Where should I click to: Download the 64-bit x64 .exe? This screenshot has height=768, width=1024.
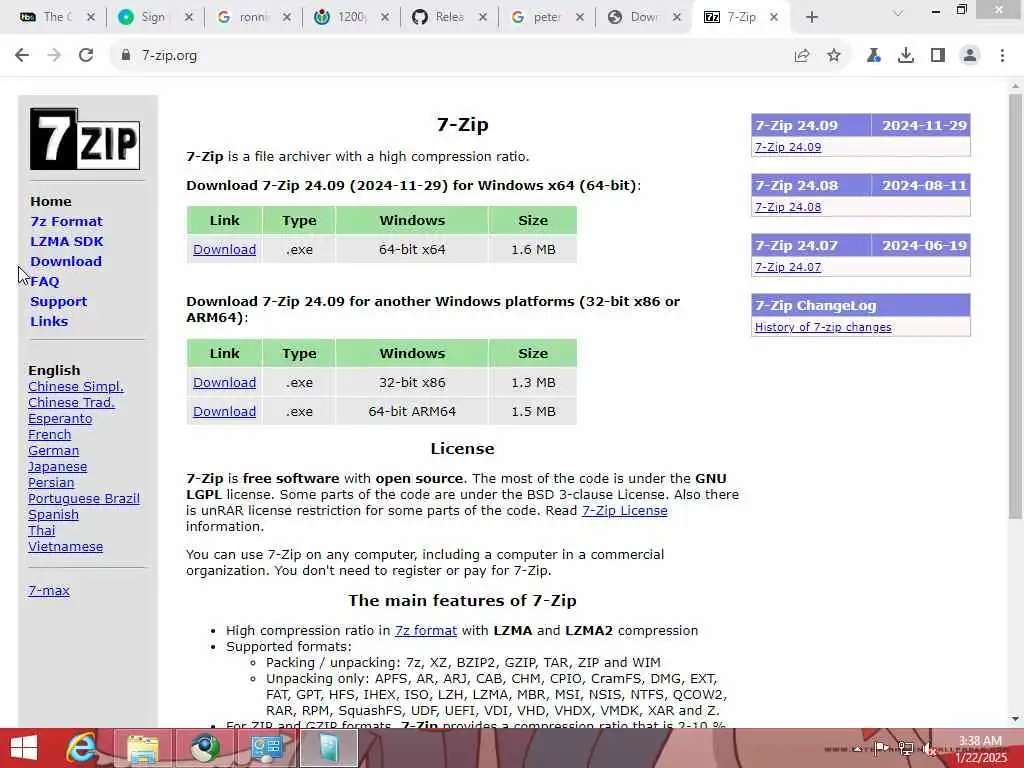(x=224, y=249)
